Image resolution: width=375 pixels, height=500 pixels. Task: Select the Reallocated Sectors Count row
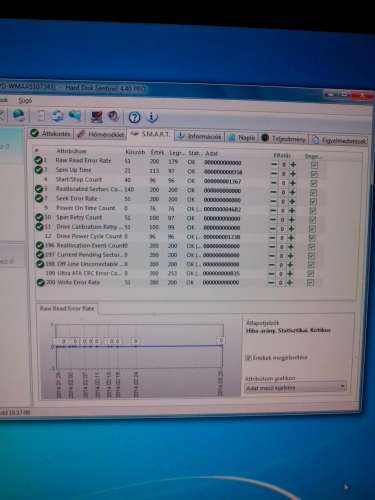coord(177,189)
